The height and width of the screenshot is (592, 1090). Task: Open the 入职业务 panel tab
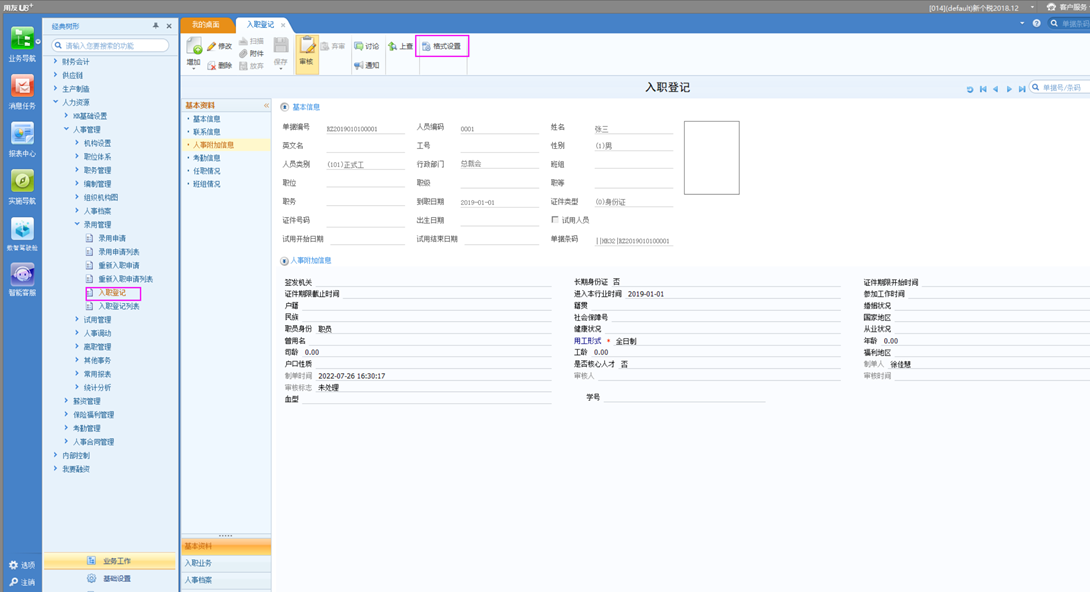pyautogui.click(x=226, y=563)
